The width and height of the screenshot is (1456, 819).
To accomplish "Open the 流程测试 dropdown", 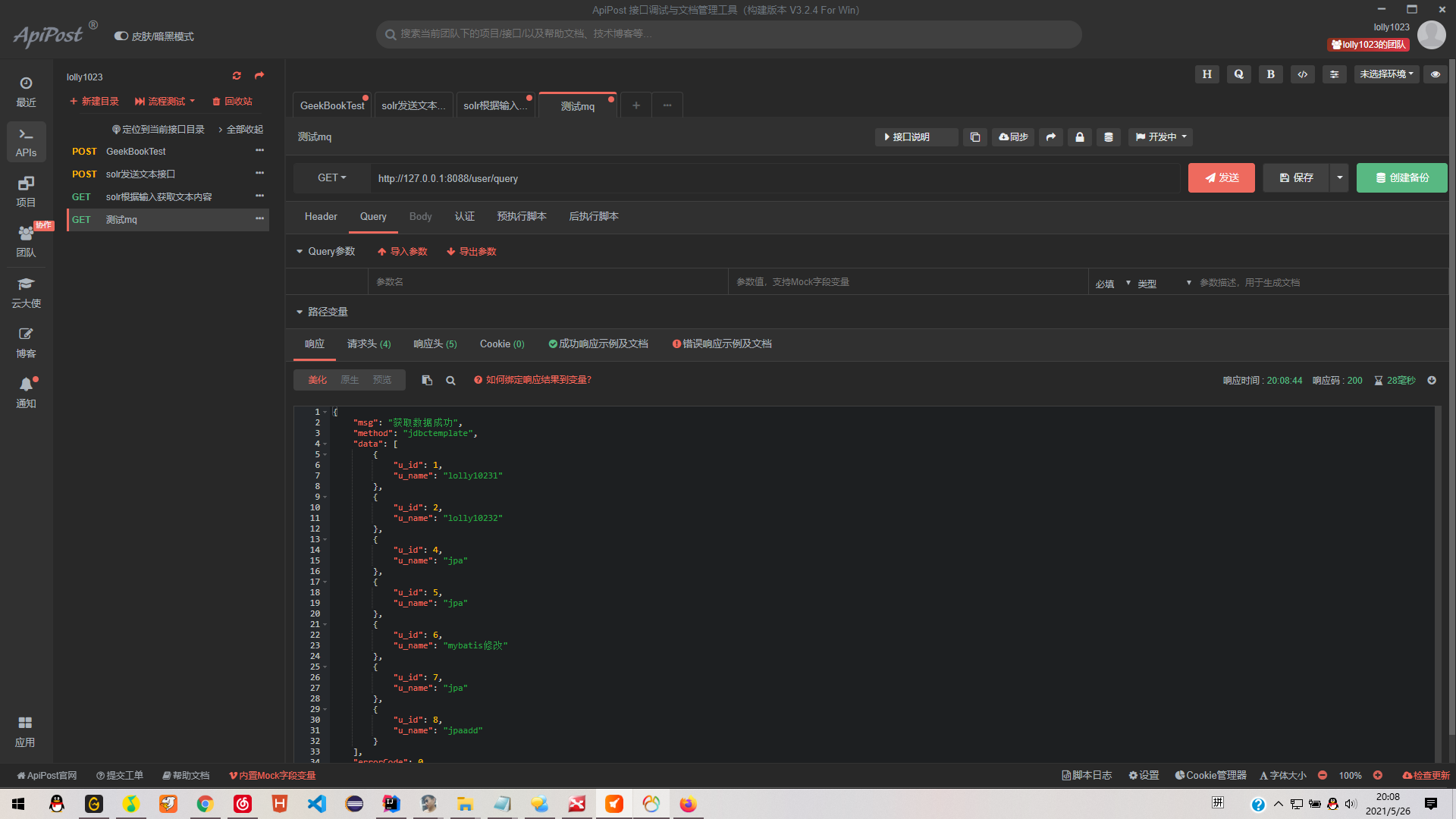I will tap(165, 102).
